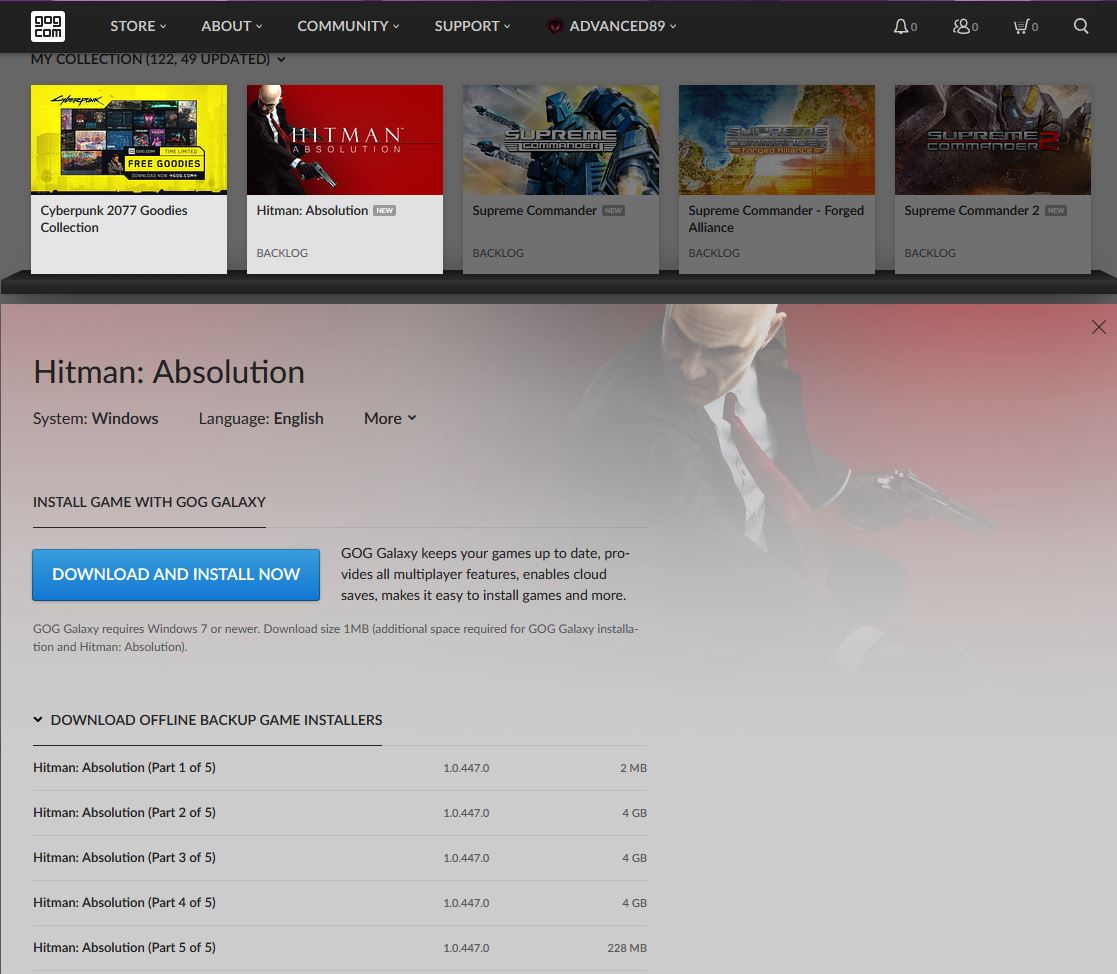Click Download and Install Now button

(176, 574)
